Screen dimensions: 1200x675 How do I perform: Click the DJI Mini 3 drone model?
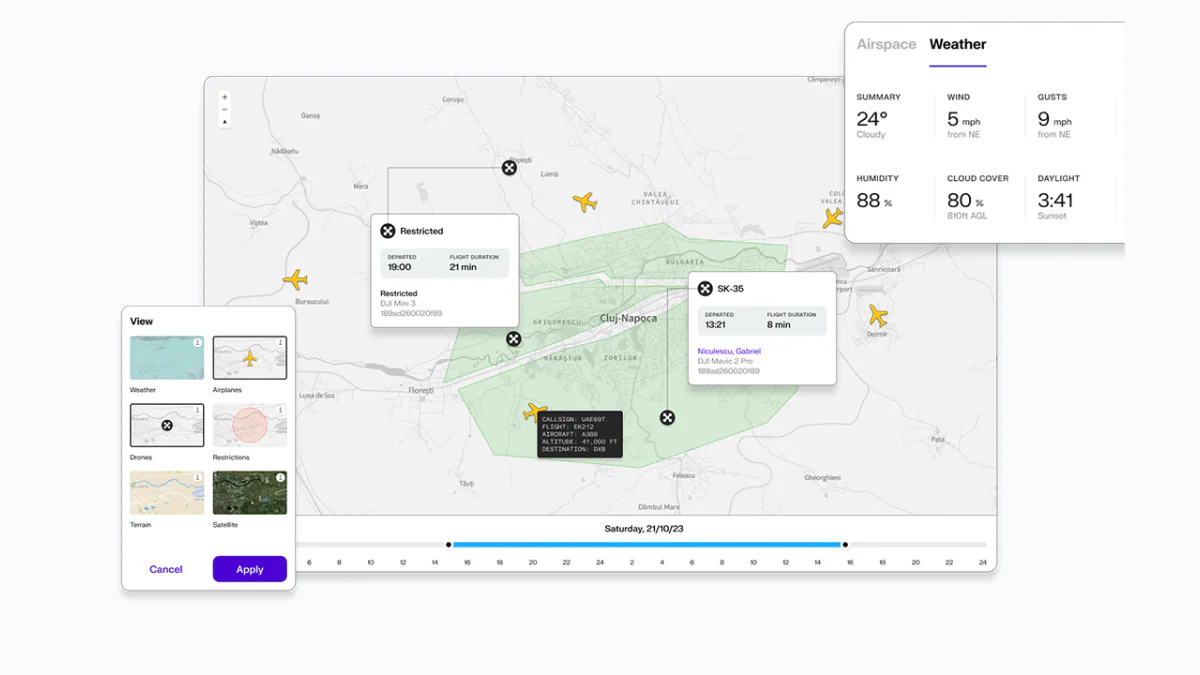398,303
